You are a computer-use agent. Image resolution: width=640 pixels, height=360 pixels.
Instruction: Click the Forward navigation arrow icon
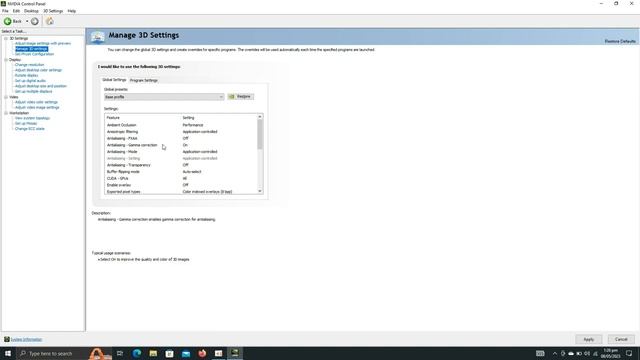[x=35, y=21]
